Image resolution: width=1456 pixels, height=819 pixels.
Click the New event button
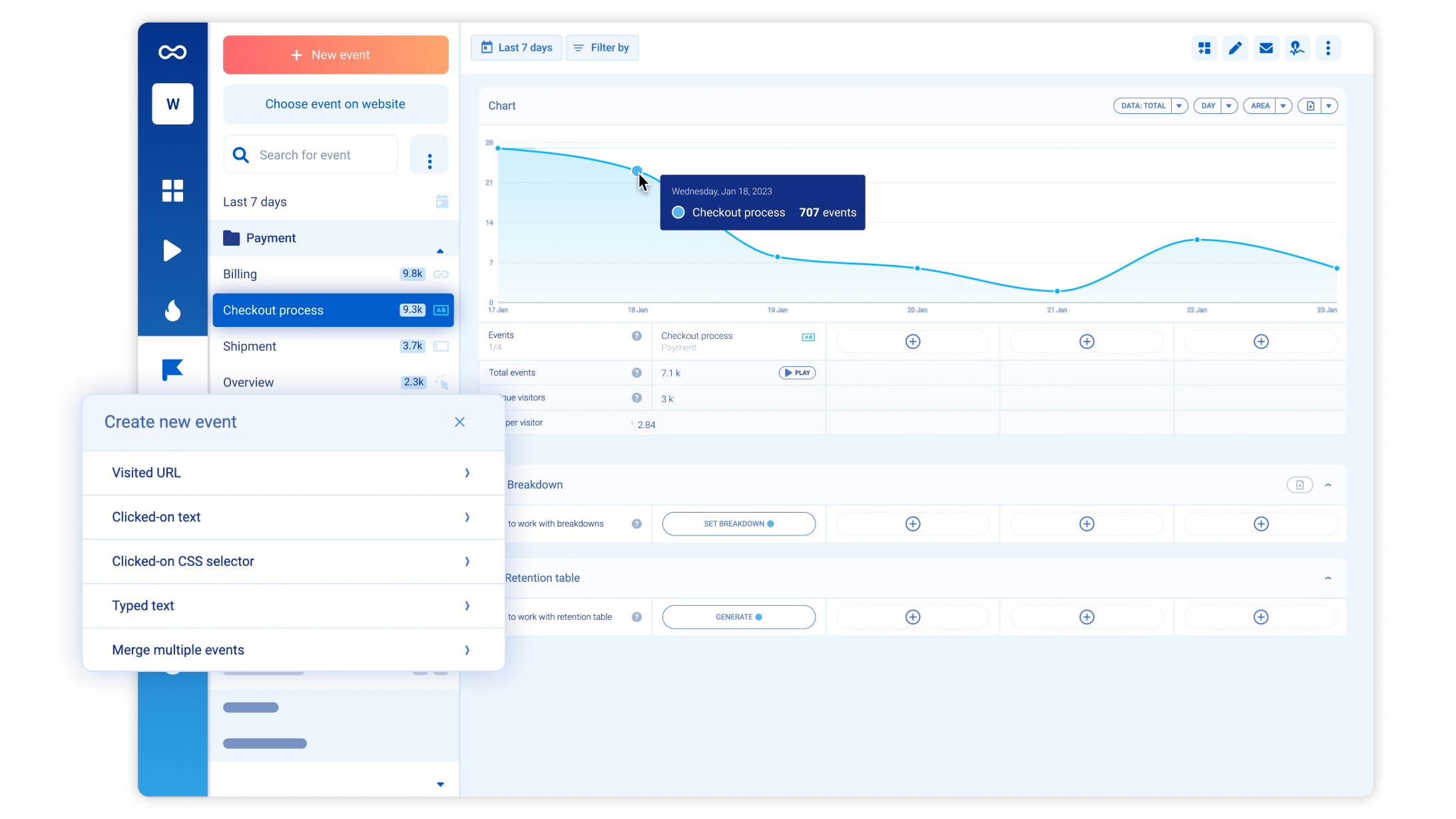click(336, 55)
